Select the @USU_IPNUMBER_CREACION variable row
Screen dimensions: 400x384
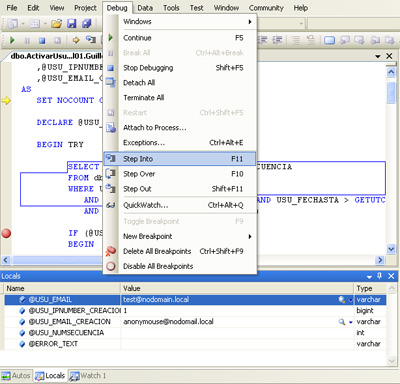[195, 311]
